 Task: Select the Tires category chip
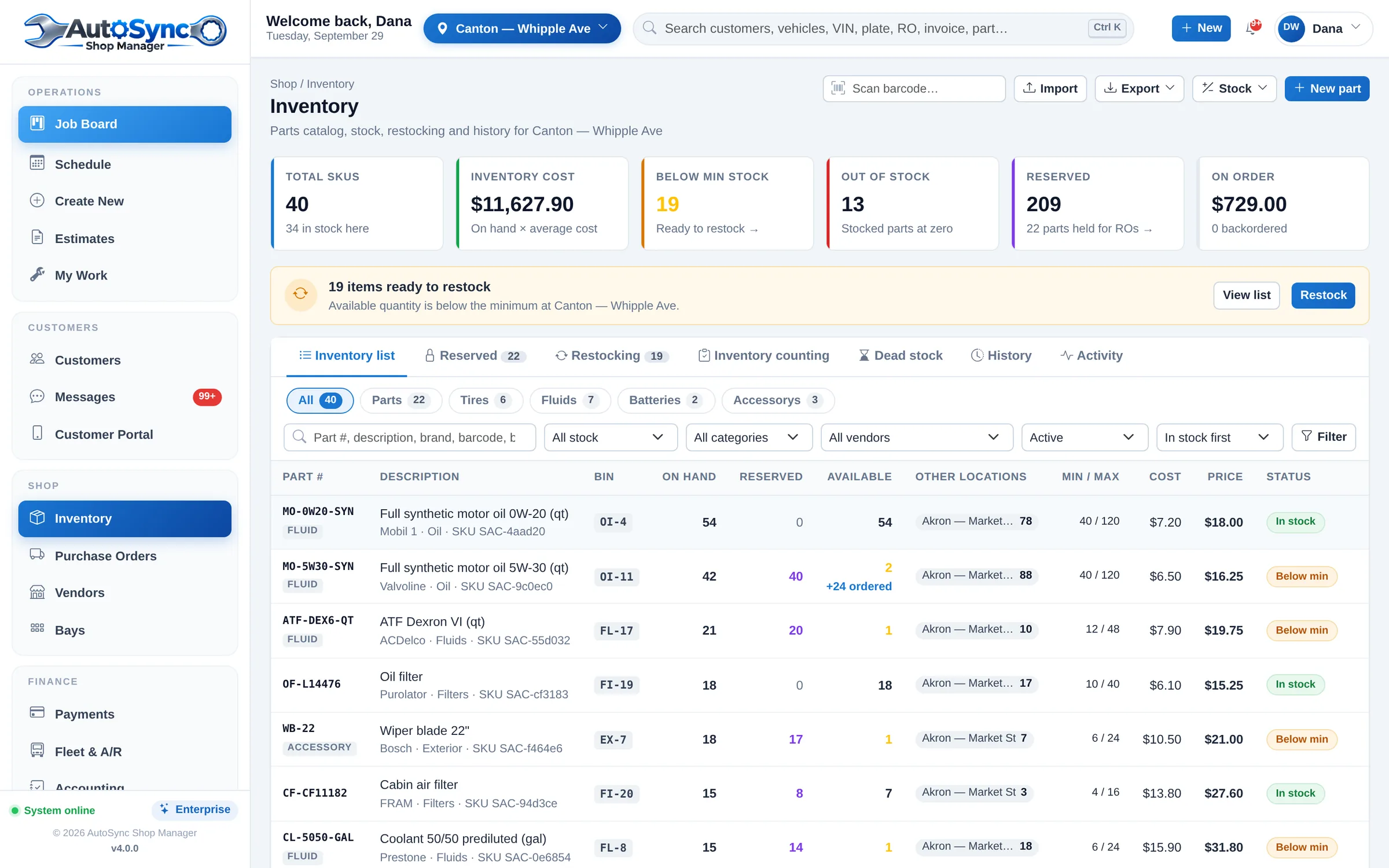click(x=486, y=400)
